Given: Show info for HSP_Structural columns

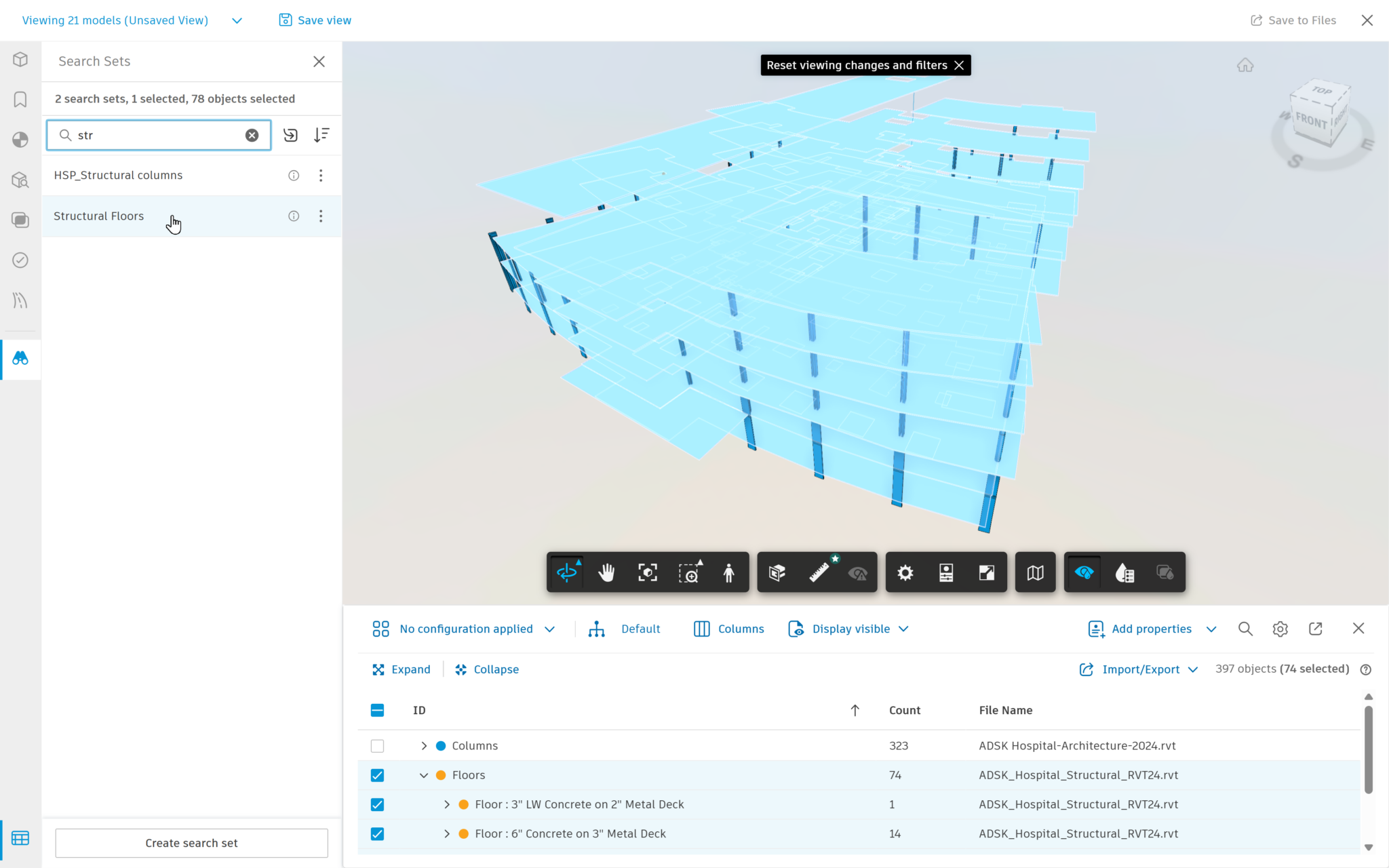Looking at the screenshot, I should (x=294, y=176).
